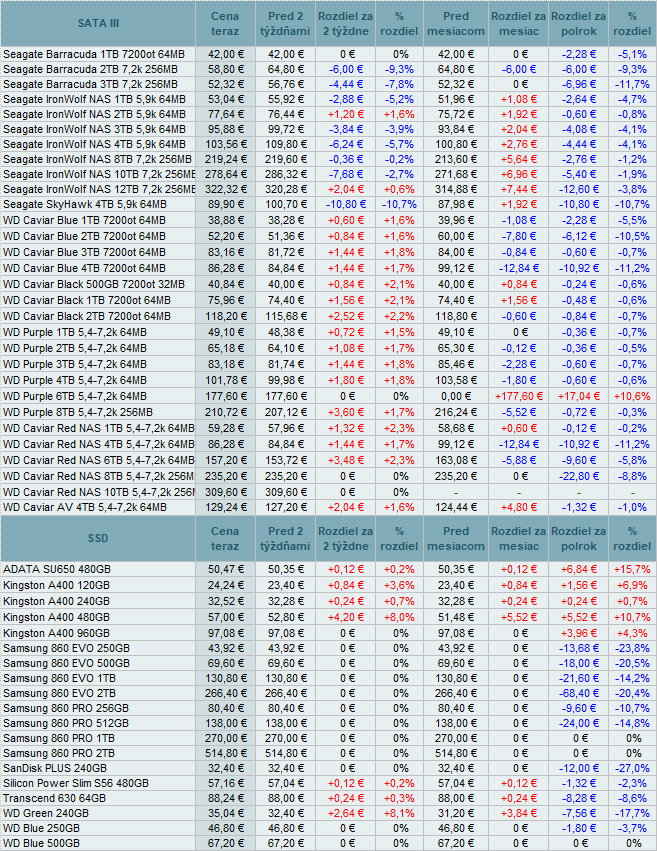Select the WD Blue 250GB row name
This screenshot has height=851, width=657.
(x=41, y=829)
